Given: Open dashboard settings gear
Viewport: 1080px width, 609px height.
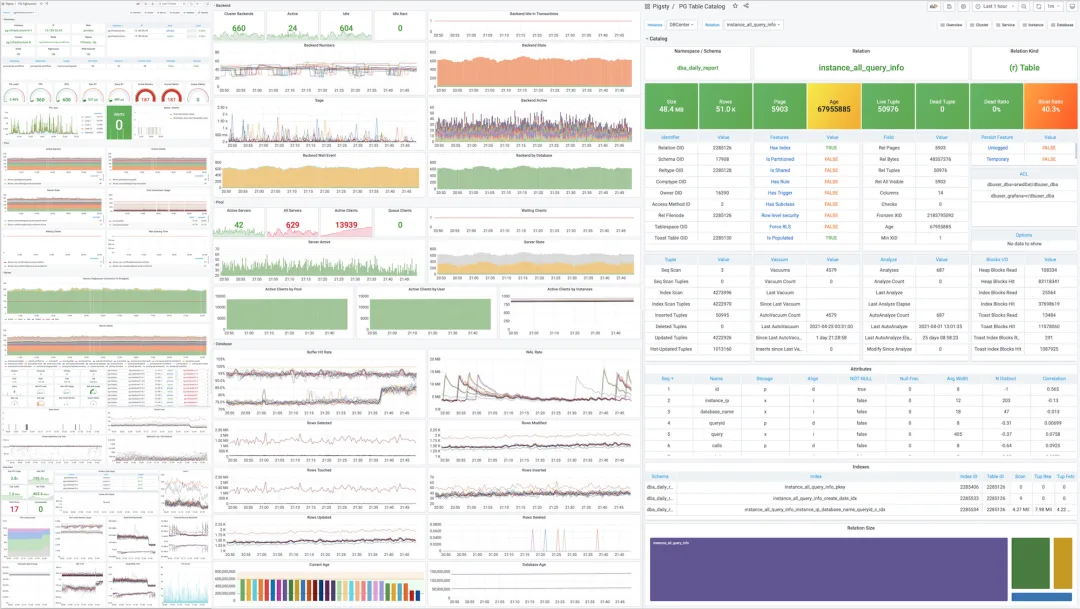Looking at the screenshot, I should (964, 6).
